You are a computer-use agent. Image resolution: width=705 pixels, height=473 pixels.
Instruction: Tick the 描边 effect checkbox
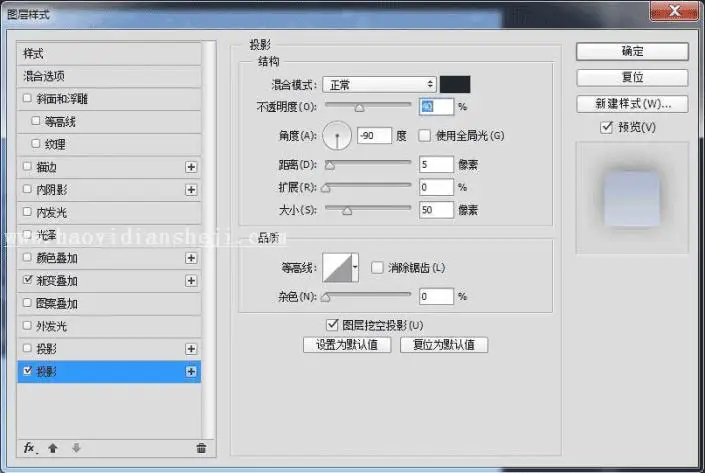pyautogui.click(x=27, y=166)
